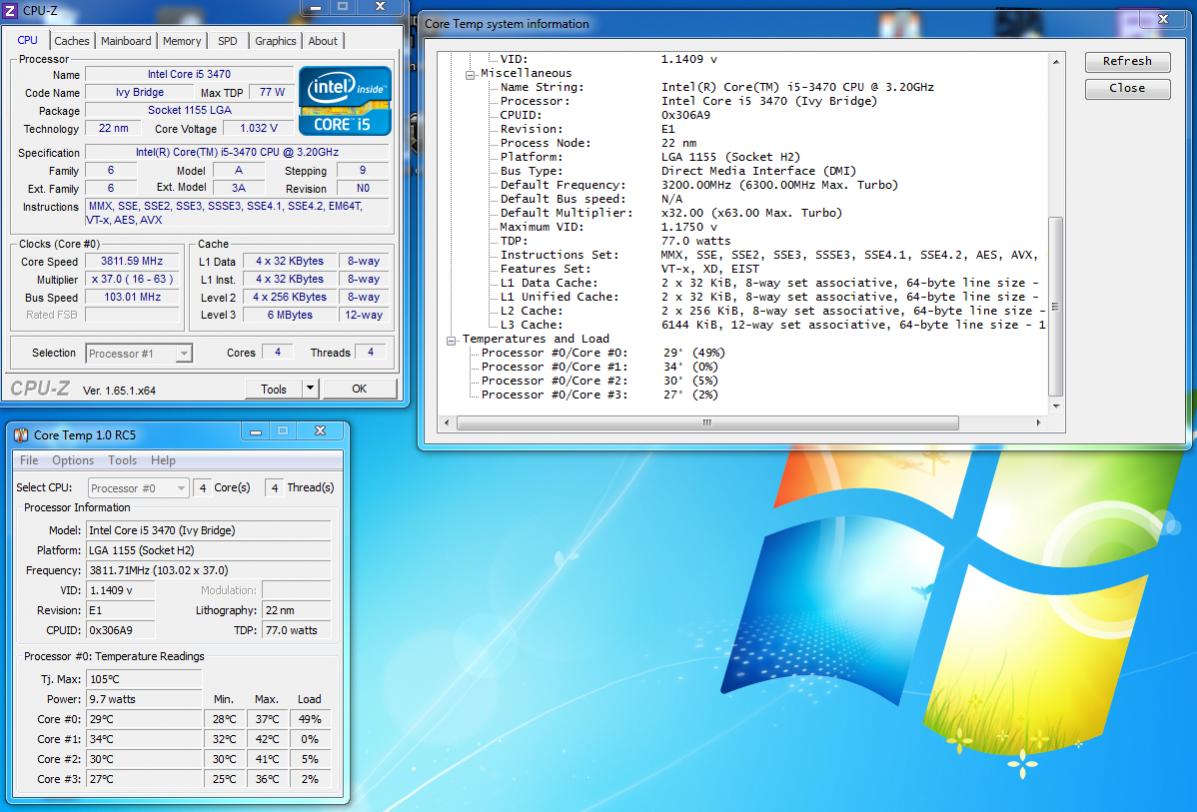Open the SPD tab

pyautogui.click(x=227, y=41)
